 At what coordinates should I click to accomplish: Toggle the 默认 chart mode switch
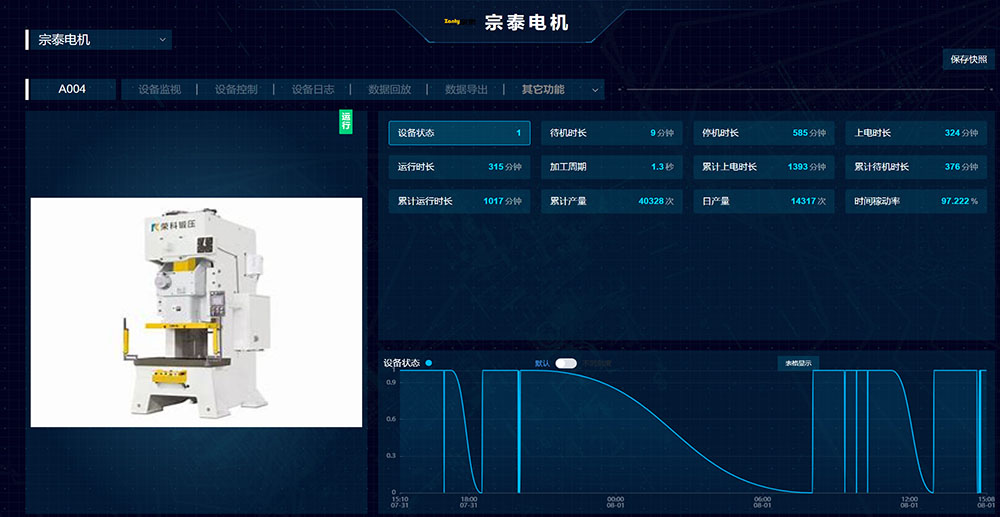(566, 363)
